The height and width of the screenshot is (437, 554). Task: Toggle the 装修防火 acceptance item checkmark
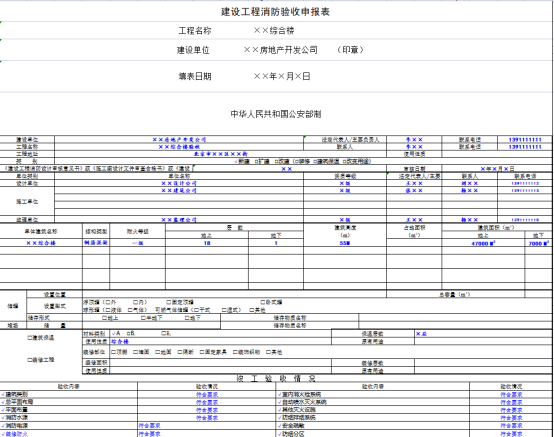coord(3,433)
